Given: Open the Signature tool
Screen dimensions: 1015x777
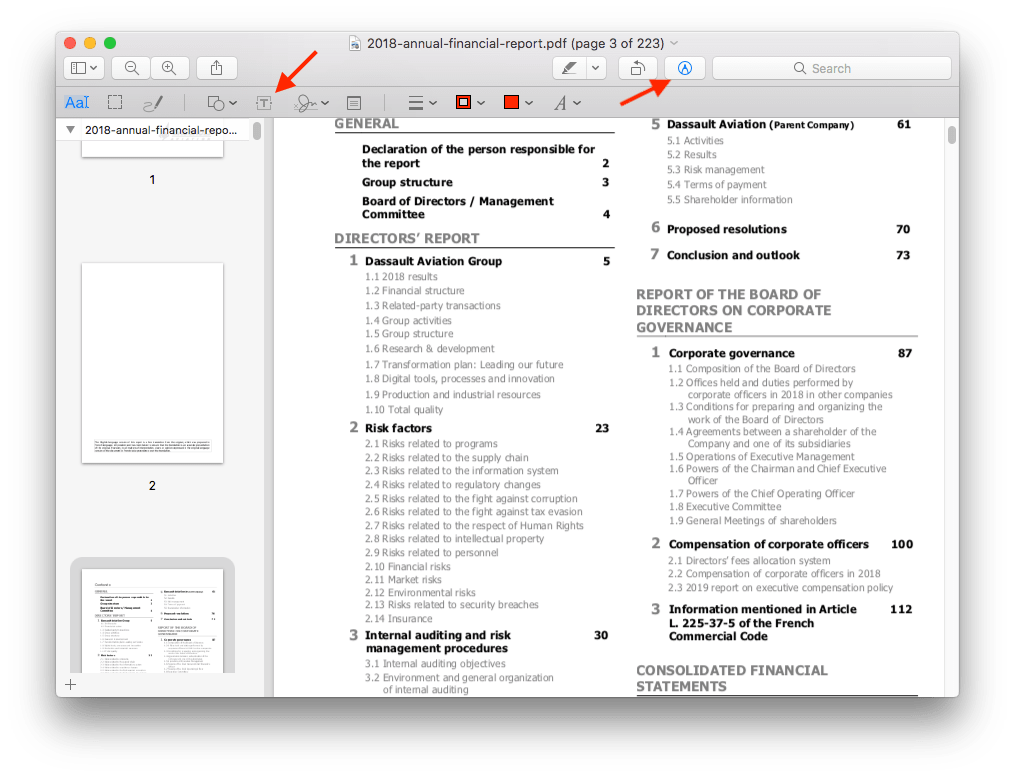Looking at the screenshot, I should coord(306,102).
